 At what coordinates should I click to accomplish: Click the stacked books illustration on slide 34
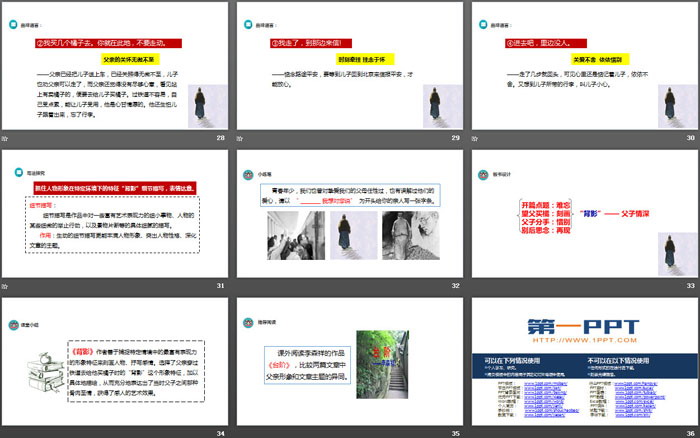coord(45,373)
